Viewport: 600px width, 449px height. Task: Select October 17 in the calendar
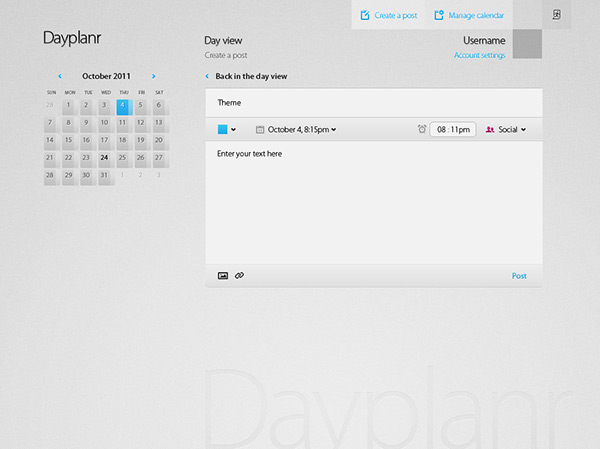coord(106,142)
